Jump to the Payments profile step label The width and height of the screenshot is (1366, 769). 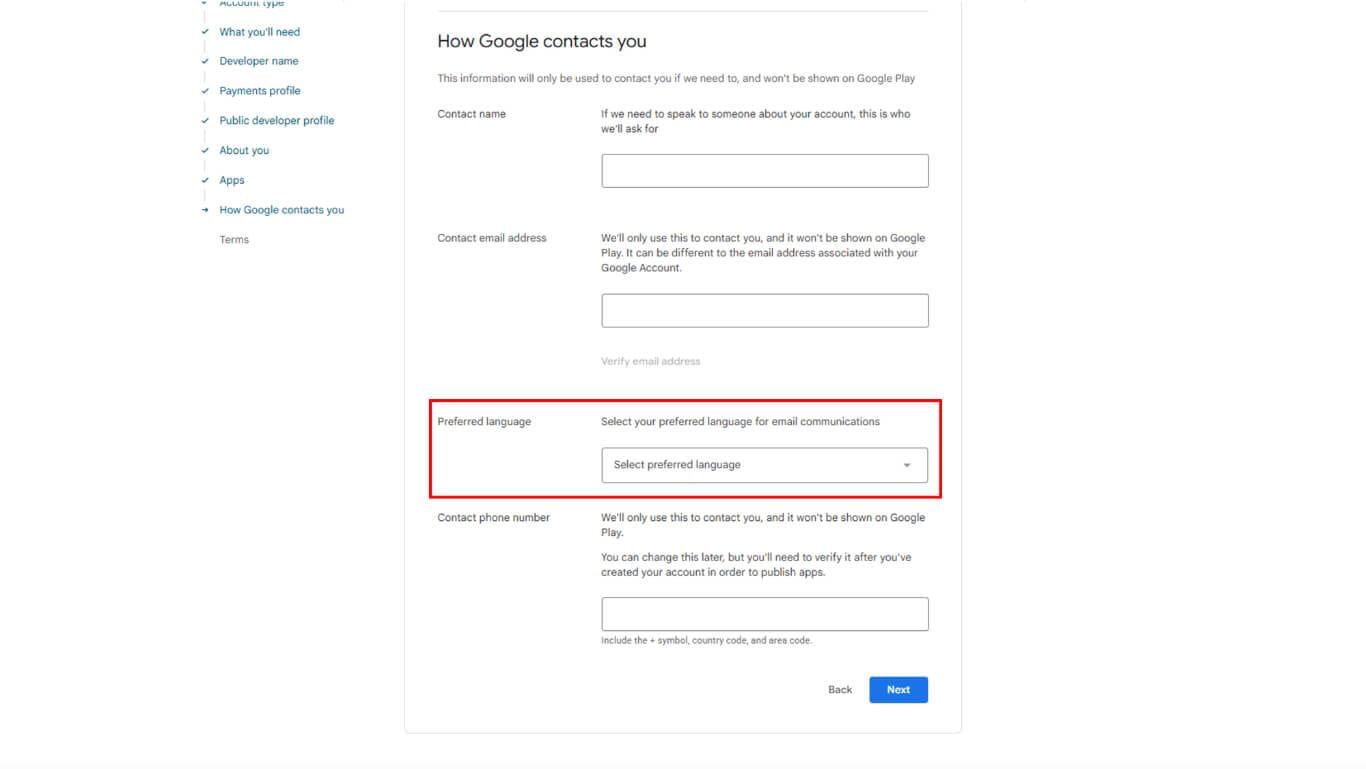pyautogui.click(x=260, y=91)
